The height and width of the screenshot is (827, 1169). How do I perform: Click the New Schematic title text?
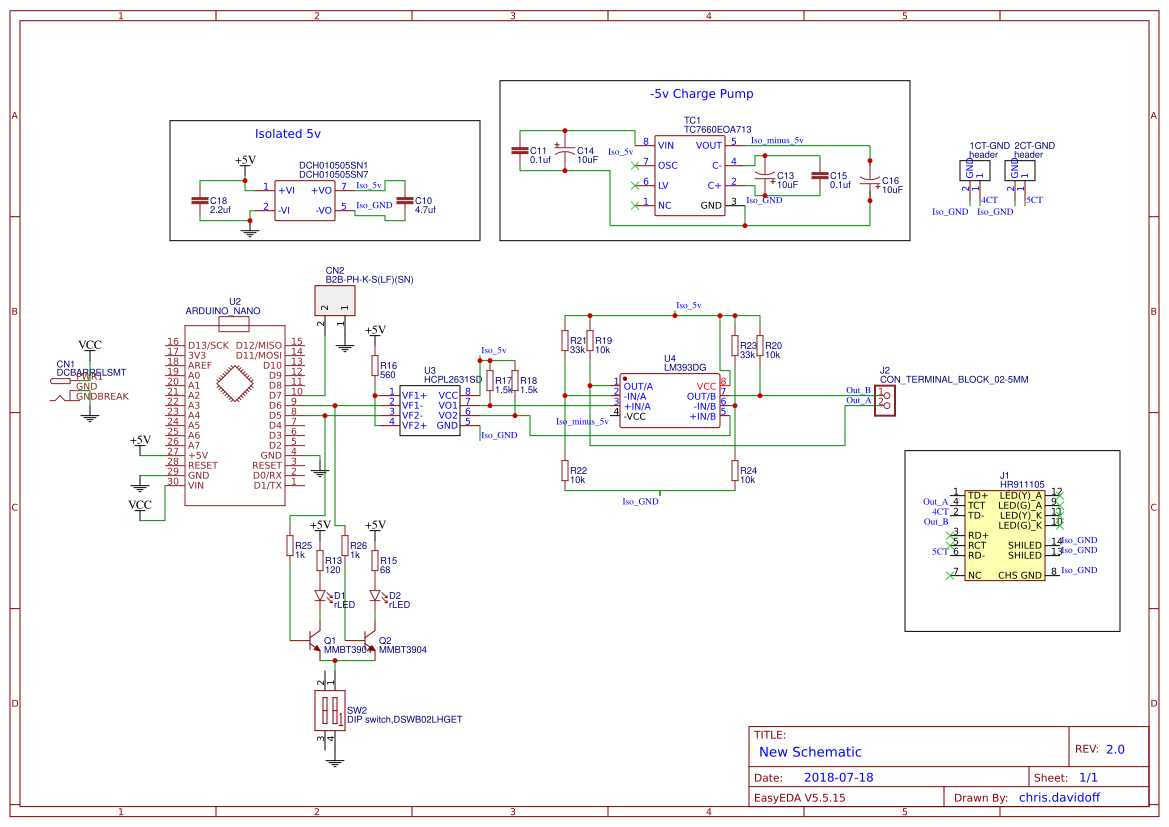point(809,752)
